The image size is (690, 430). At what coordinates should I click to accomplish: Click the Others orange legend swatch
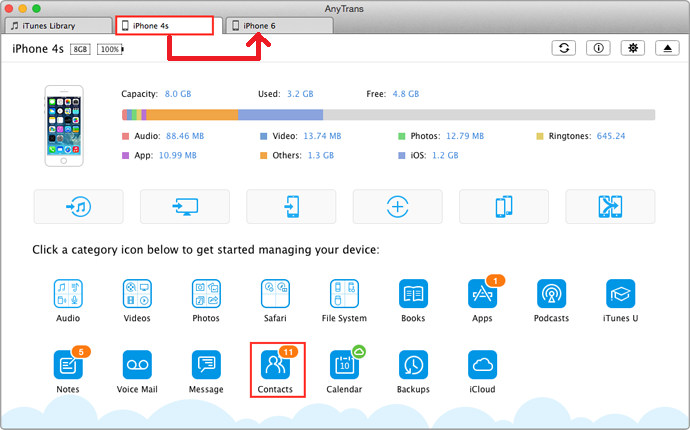pos(264,155)
